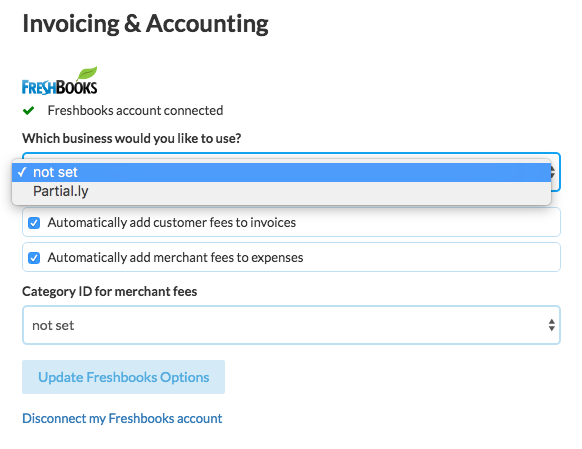Click the 'Category ID for merchant fees' label

pos(110,292)
